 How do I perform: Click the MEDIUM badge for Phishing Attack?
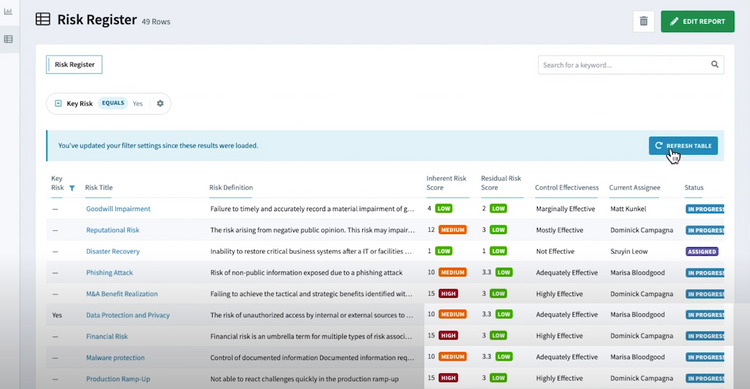[452, 272]
